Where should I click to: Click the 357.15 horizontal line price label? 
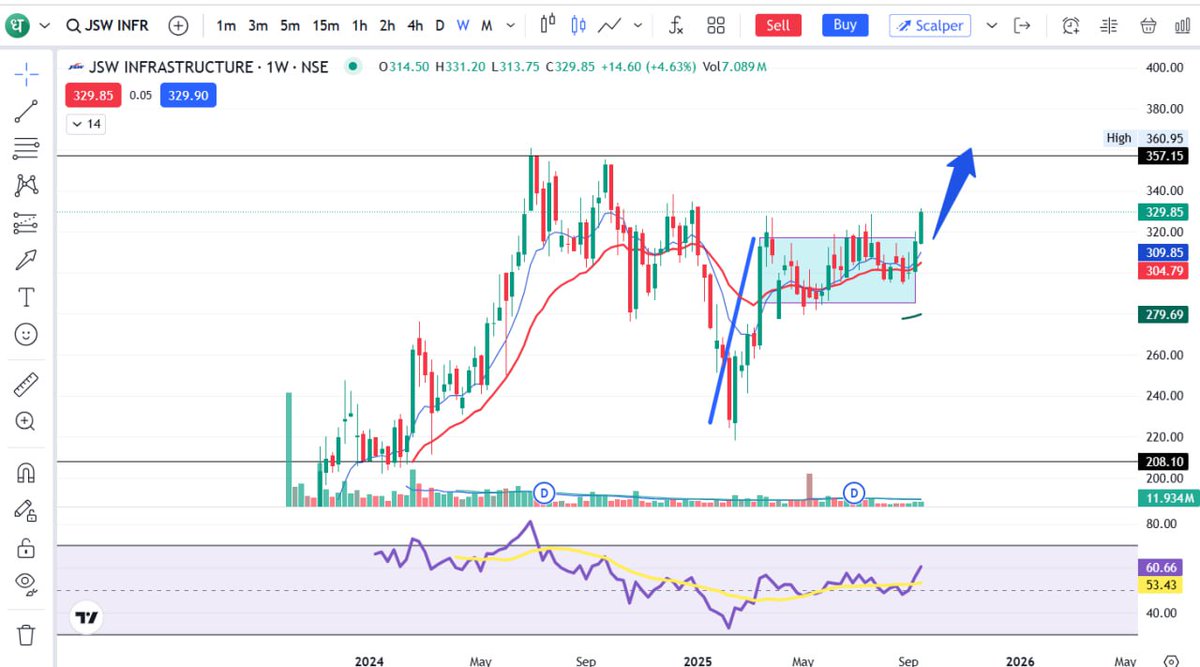coord(1164,156)
